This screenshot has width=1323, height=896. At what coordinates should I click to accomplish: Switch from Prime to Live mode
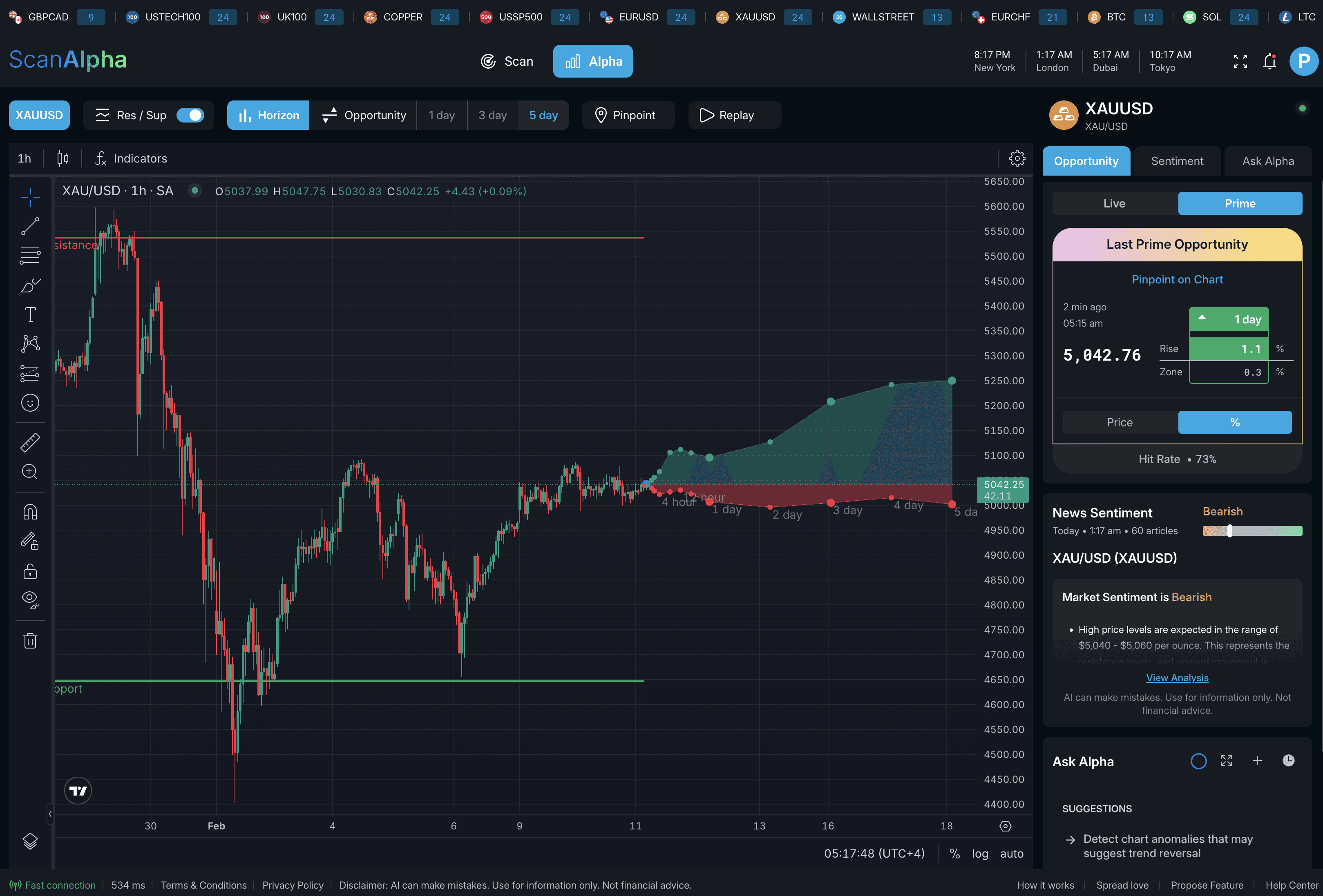(1114, 203)
